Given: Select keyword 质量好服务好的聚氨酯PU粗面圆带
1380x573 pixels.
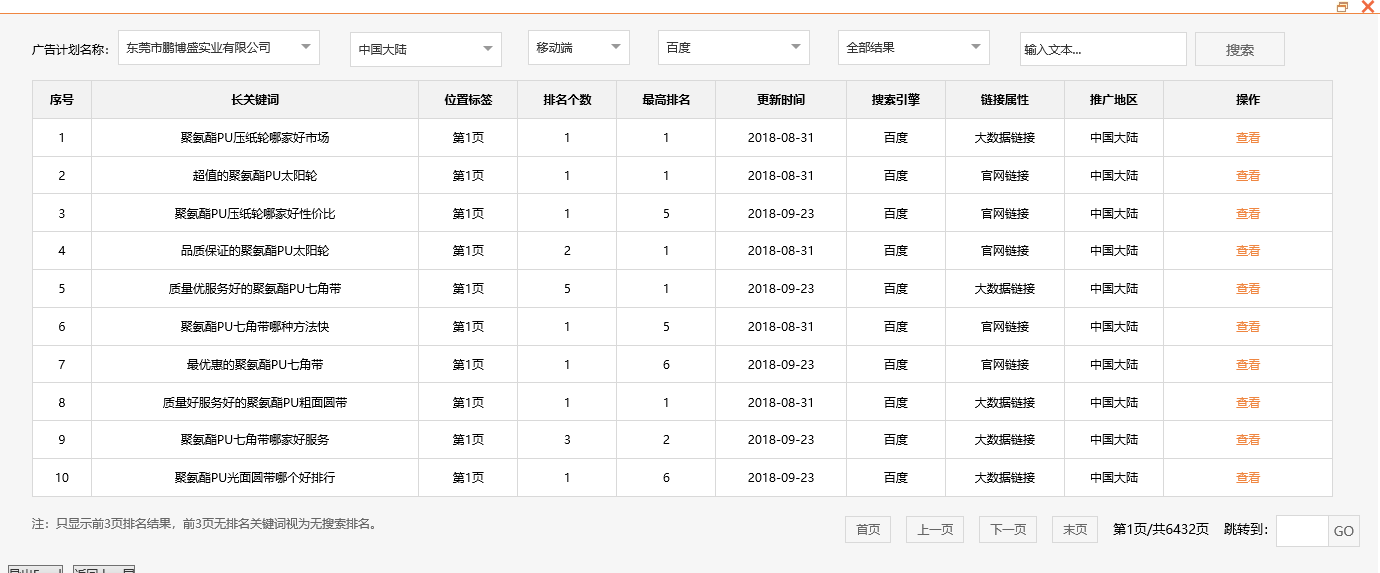Looking at the screenshot, I should [x=255, y=403].
